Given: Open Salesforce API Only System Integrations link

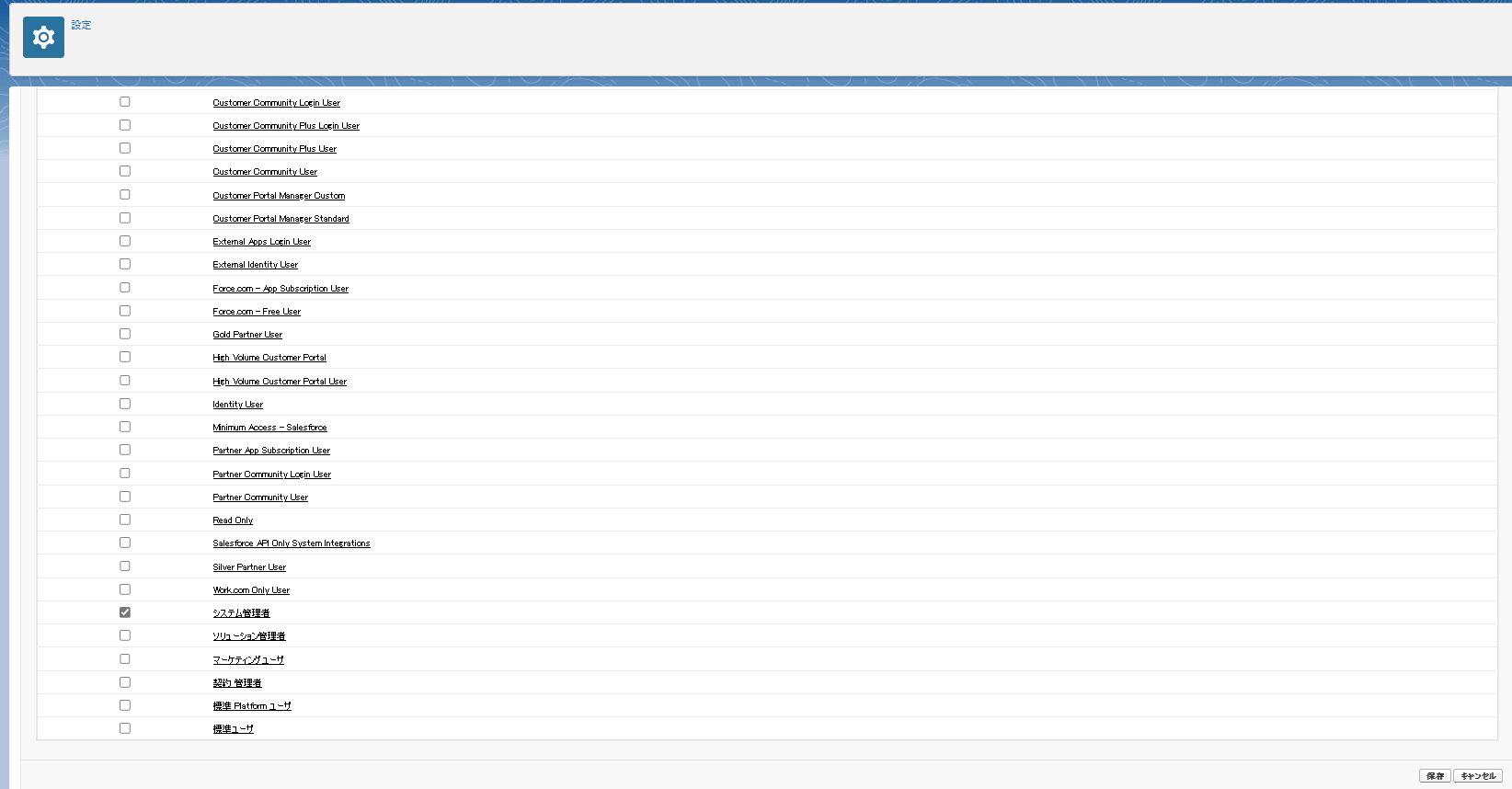Looking at the screenshot, I should pyautogui.click(x=292, y=543).
